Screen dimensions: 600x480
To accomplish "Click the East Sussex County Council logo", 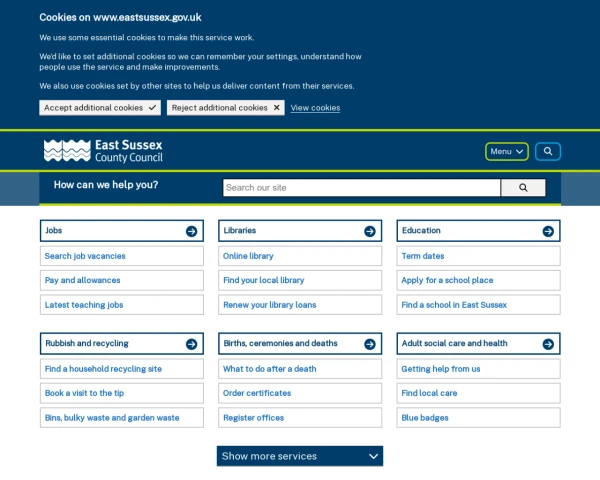I will [x=103, y=151].
